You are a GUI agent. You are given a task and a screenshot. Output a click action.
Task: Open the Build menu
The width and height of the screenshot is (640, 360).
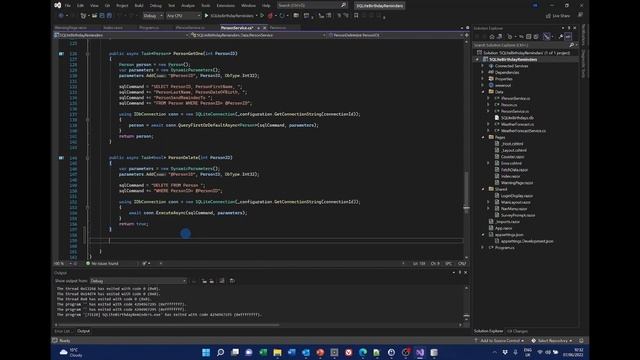[139, 5]
